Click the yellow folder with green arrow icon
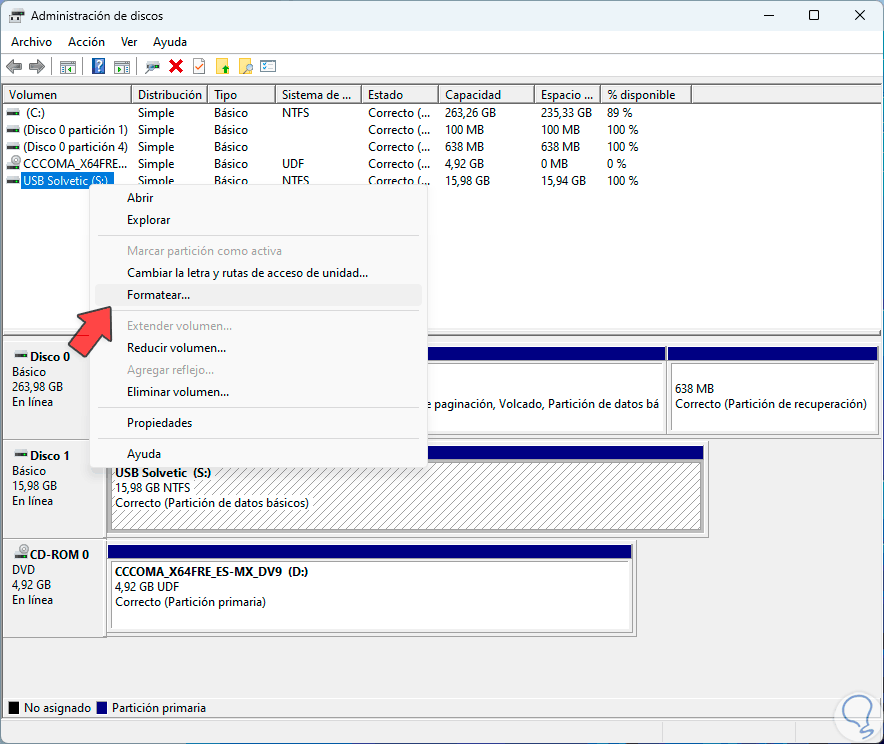This screenshot has width=884, height=744. 223,67
